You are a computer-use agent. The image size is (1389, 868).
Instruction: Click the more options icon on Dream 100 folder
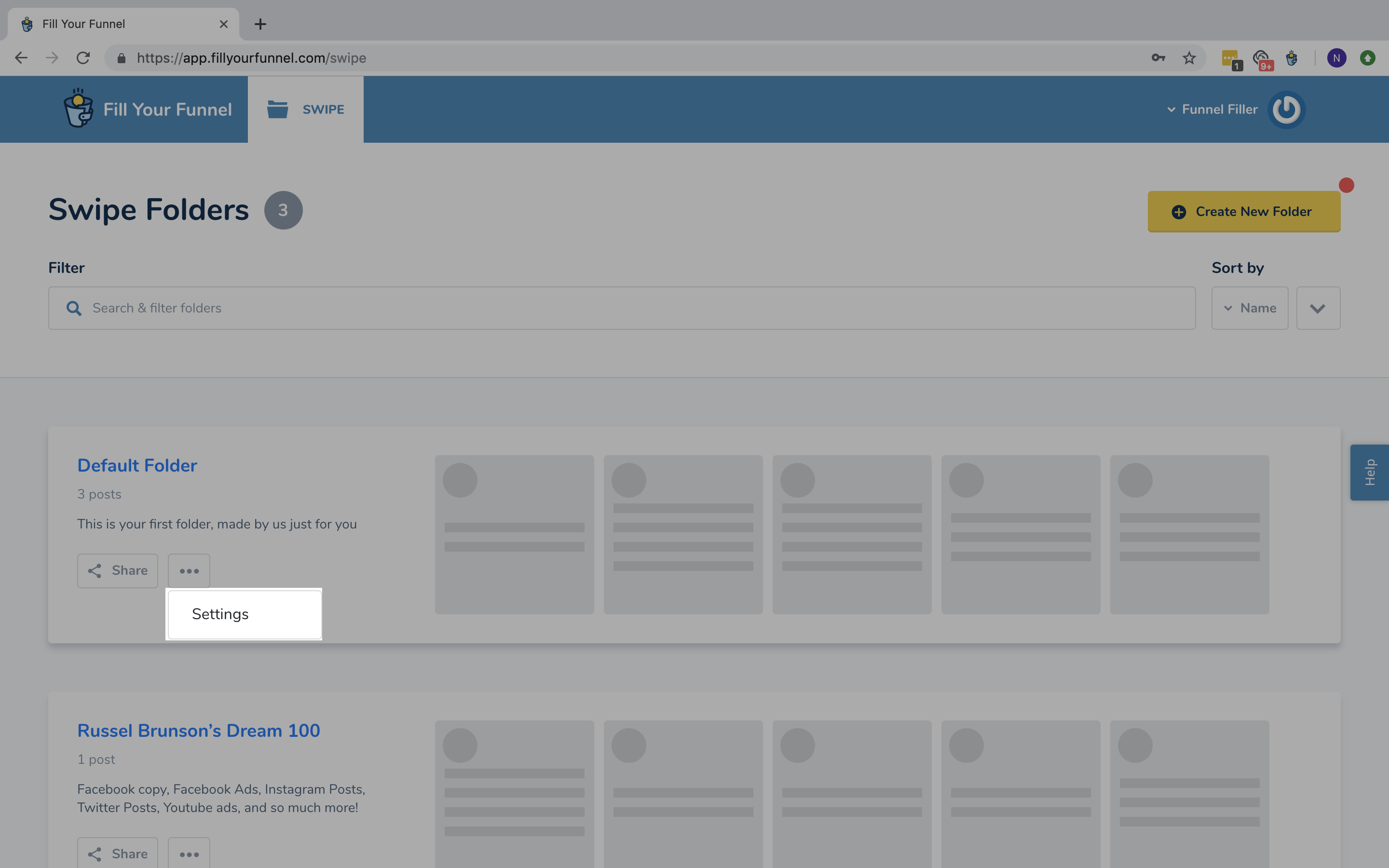click(x=189, y=853)
